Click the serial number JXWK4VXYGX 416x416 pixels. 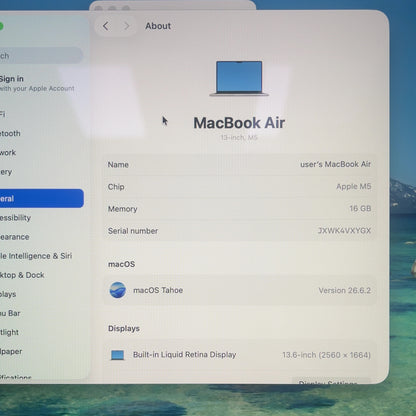[x=344, y=231]
